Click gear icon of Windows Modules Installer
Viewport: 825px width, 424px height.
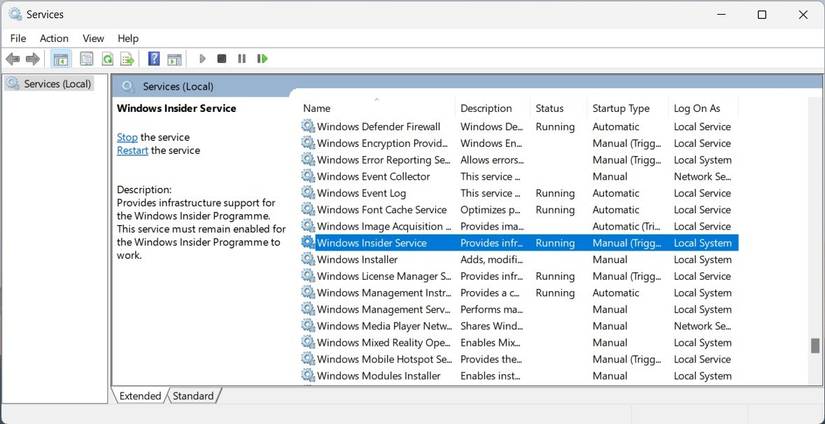pyautogui.click(x=307, y=376)
